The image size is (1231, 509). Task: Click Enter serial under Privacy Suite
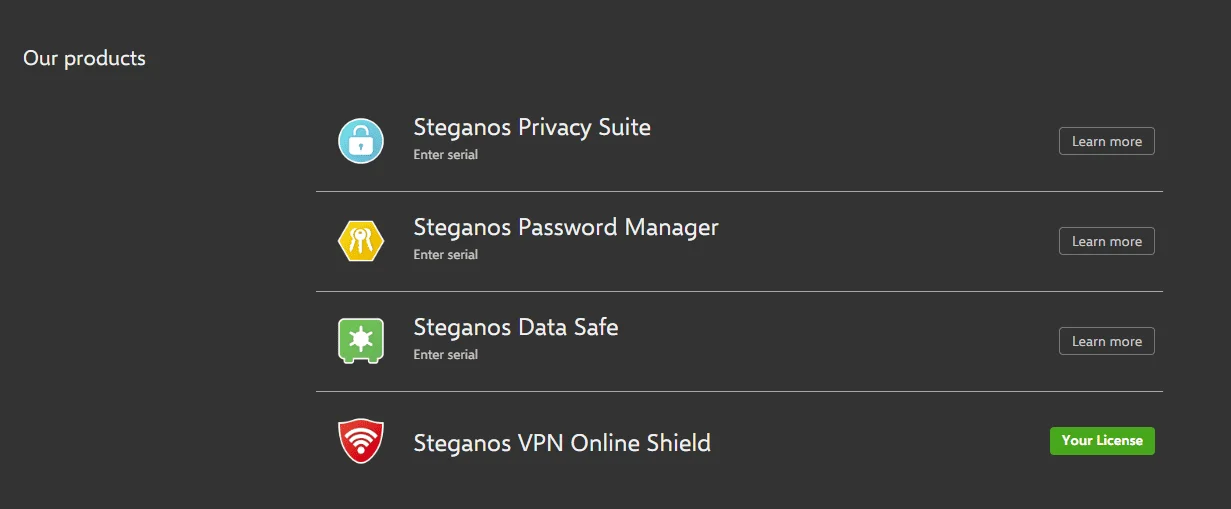point(446,155)
